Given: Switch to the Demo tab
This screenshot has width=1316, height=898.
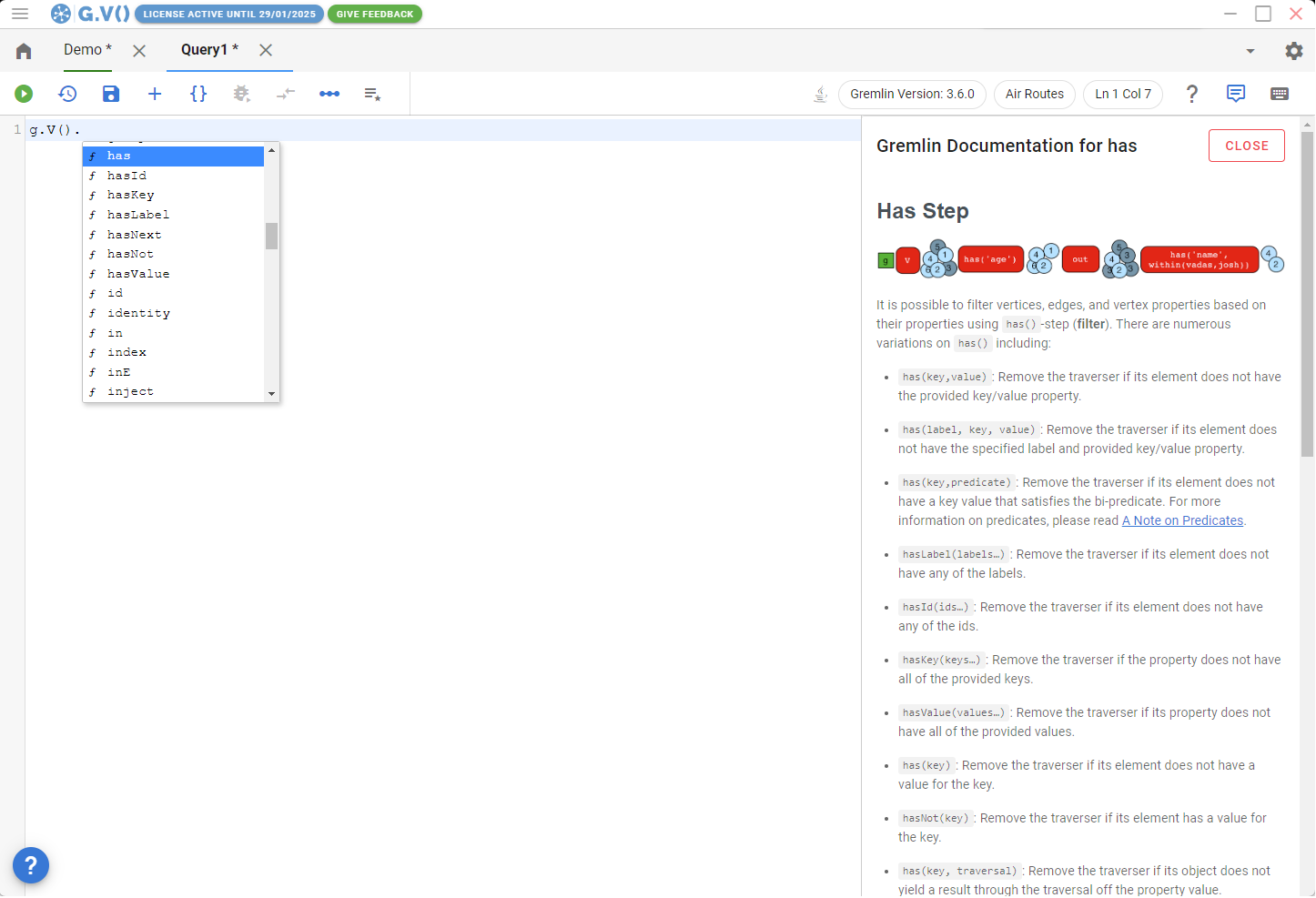Looking at the screenshot, I should (82, 50).
